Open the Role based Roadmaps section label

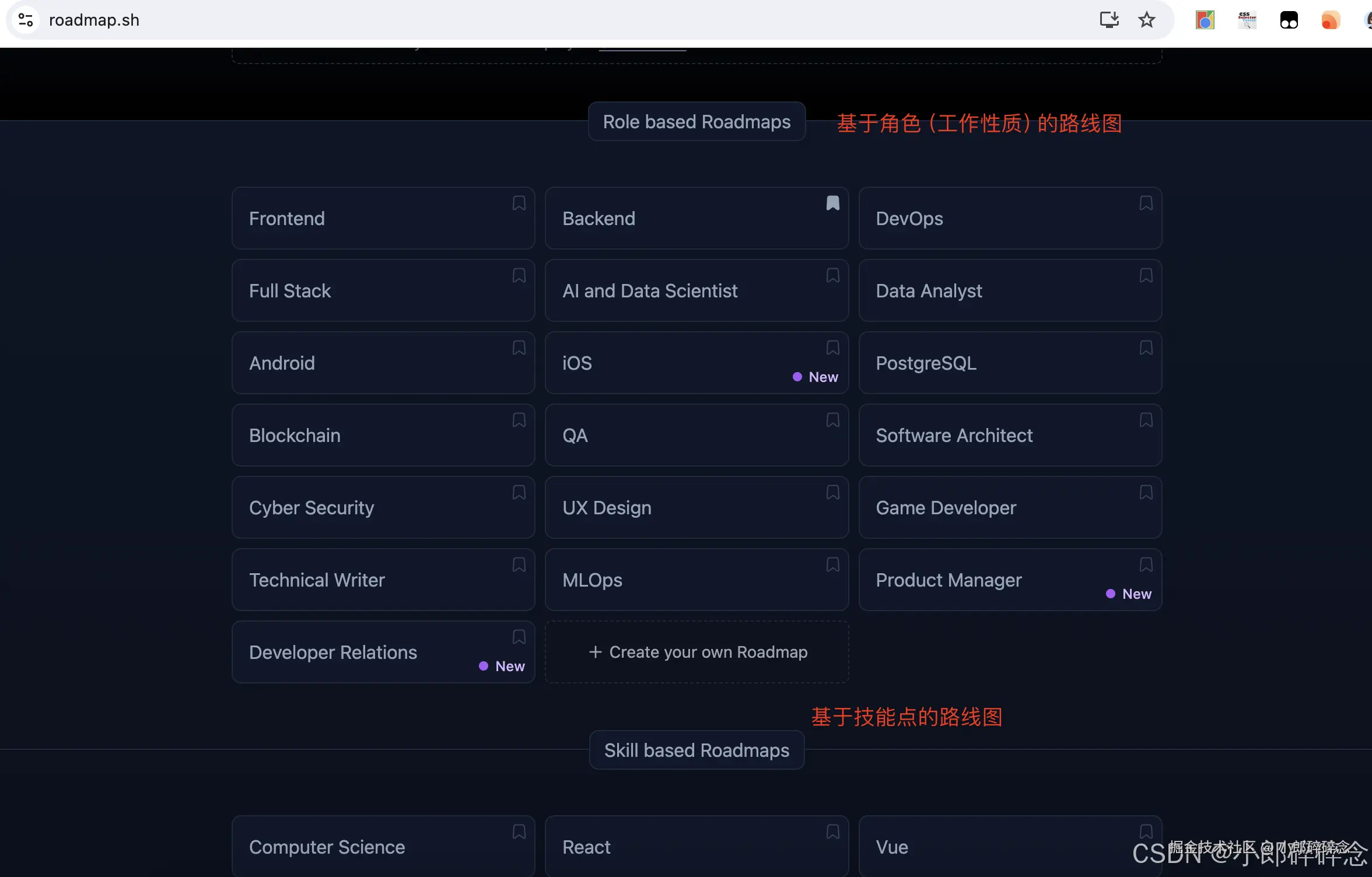696,122
